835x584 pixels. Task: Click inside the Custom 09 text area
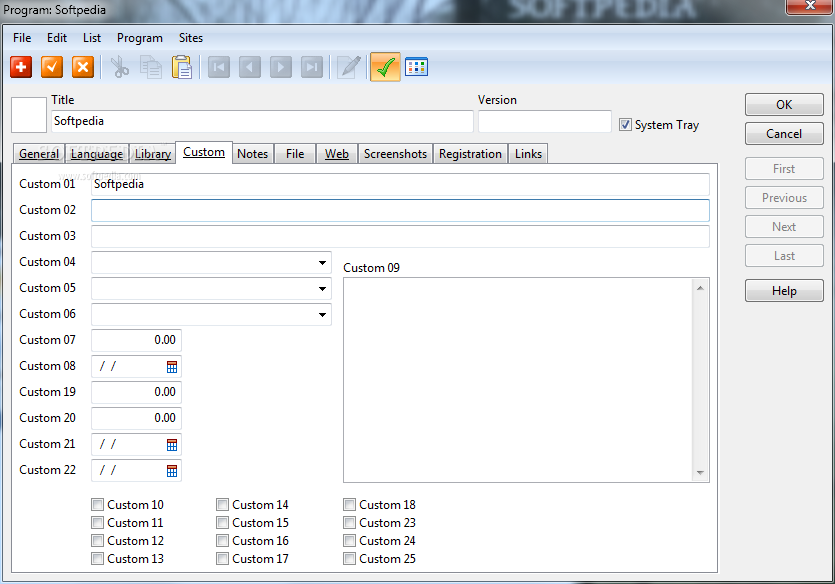[518, 380]
